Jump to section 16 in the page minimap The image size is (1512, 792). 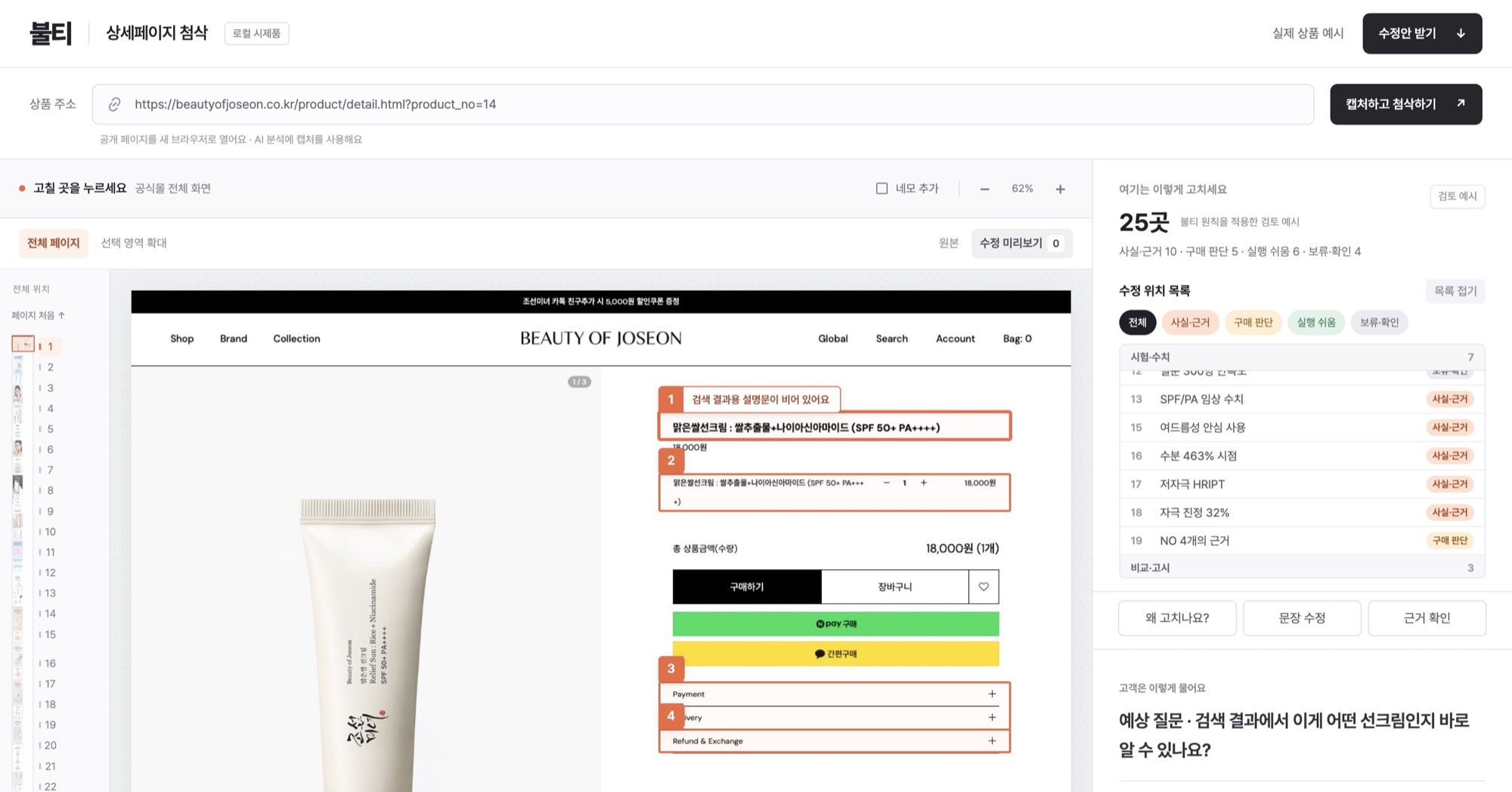click(x=49, y=664)
